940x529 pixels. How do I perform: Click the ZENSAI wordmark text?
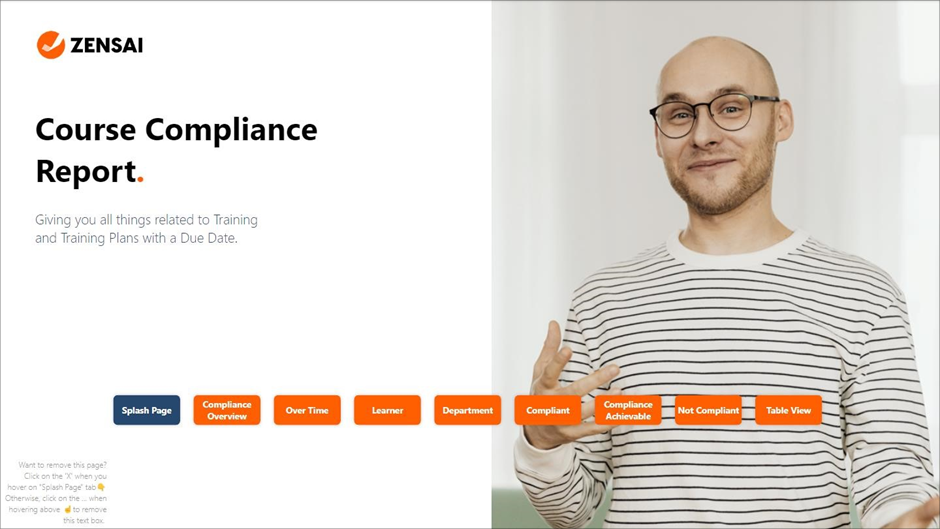tap(107, 46)
